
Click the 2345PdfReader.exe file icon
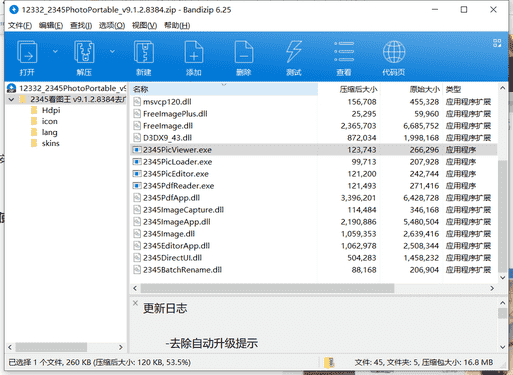[x=137, y=186]
